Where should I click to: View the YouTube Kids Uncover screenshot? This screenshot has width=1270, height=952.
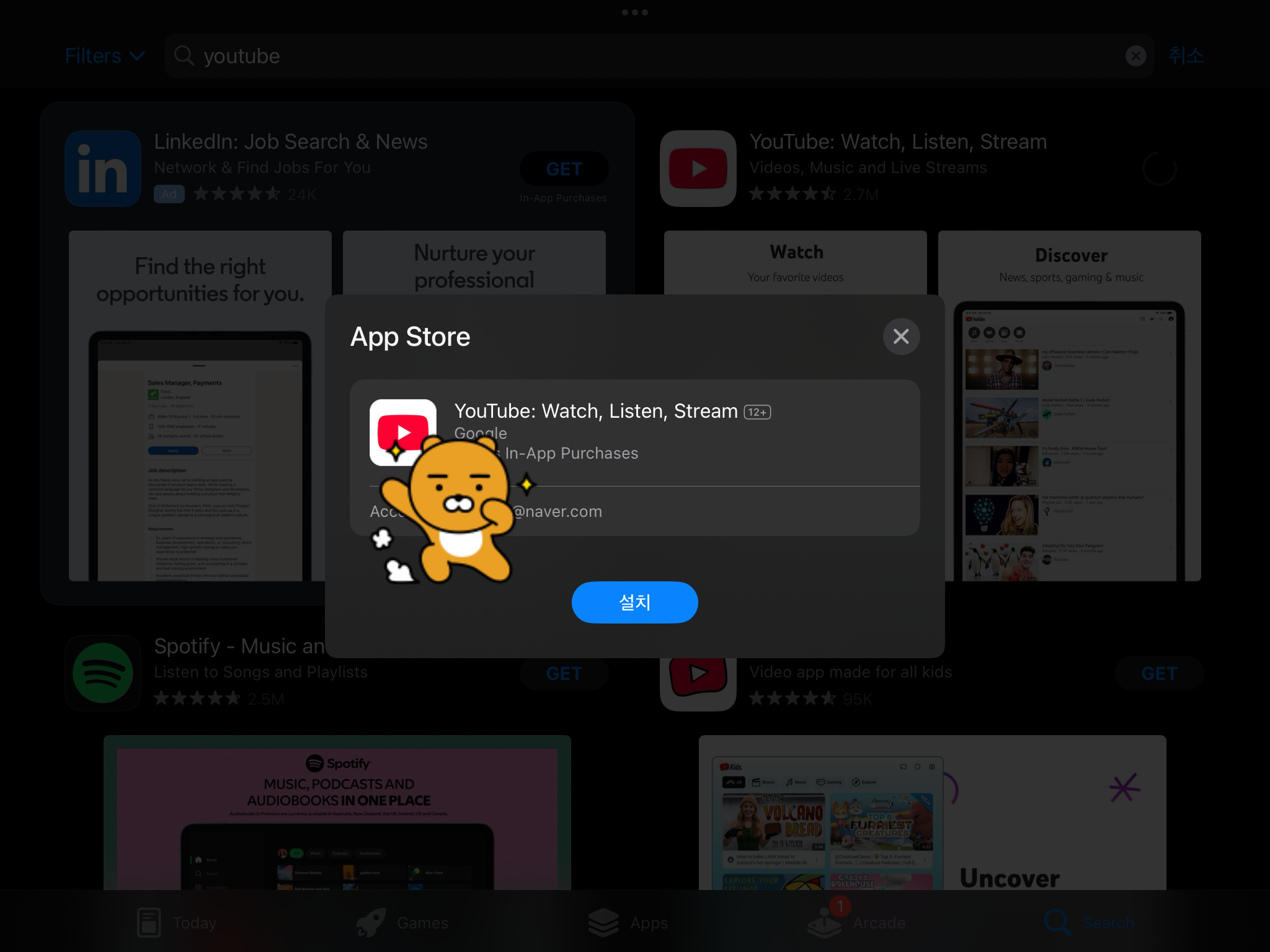click(x=933, y=813)
